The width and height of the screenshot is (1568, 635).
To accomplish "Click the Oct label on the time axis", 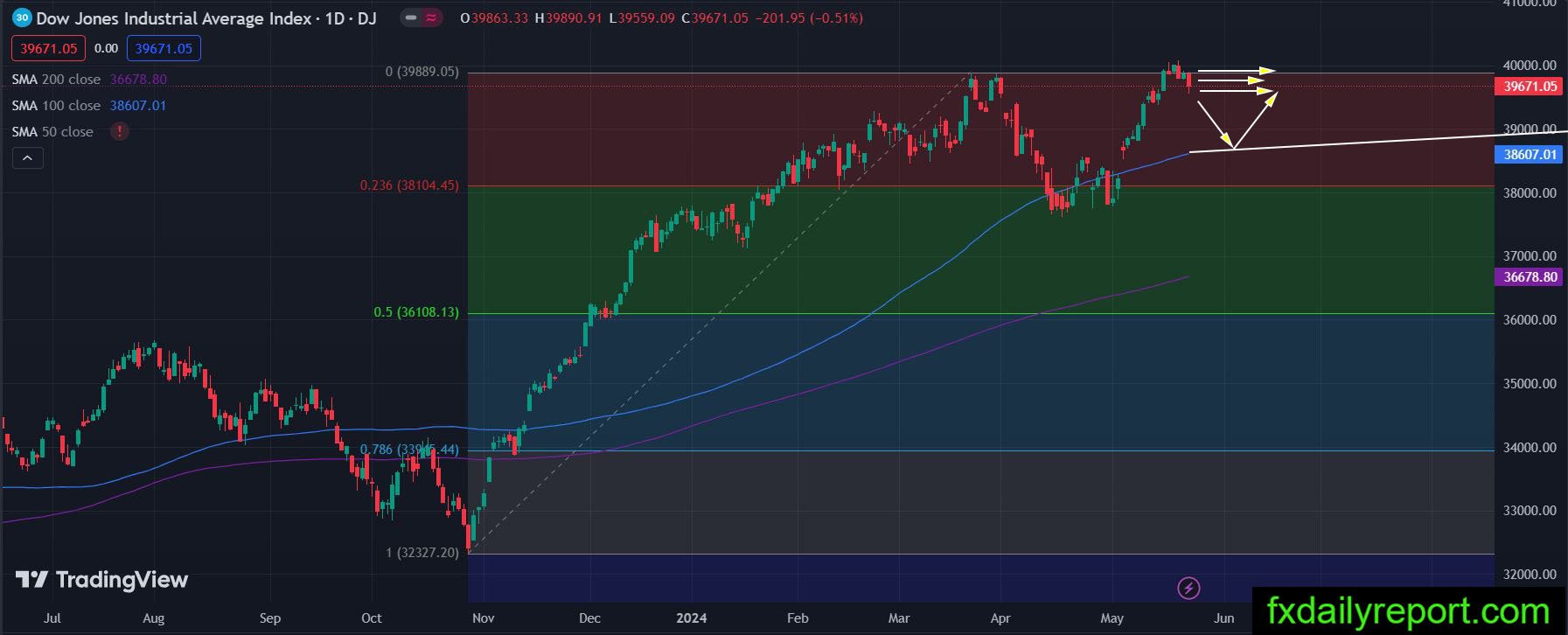I will (372, 618).
